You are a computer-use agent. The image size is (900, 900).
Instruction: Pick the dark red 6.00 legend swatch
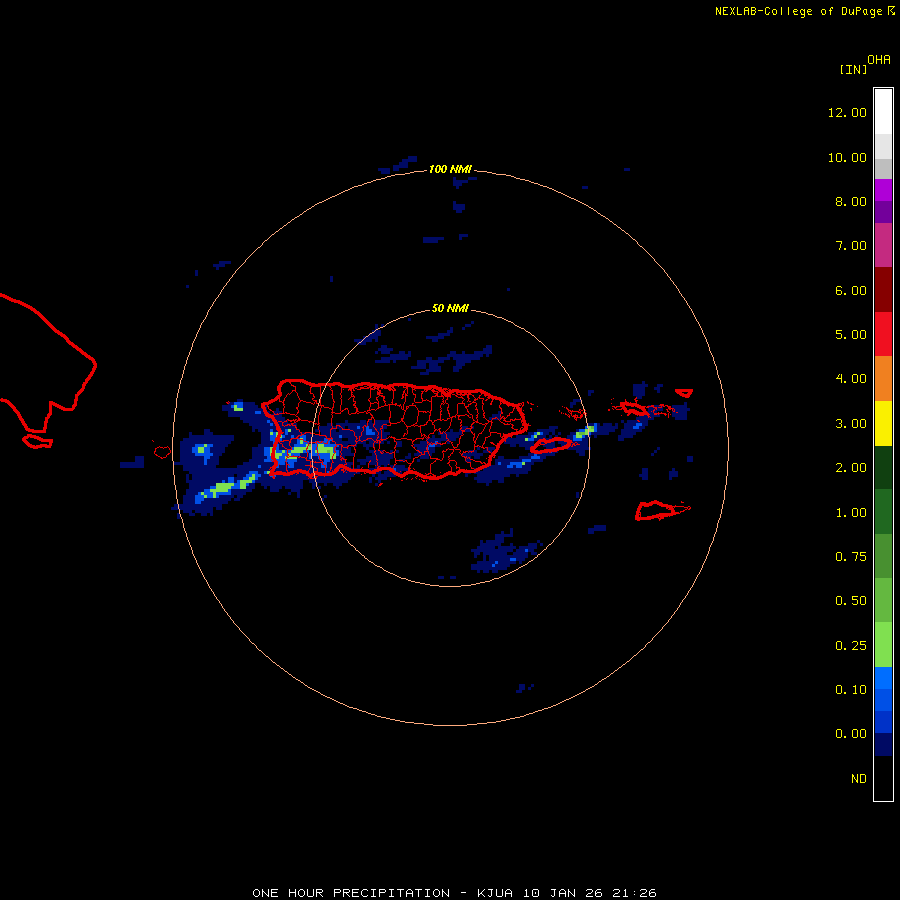pyautogui.click(x=883, y=290)
